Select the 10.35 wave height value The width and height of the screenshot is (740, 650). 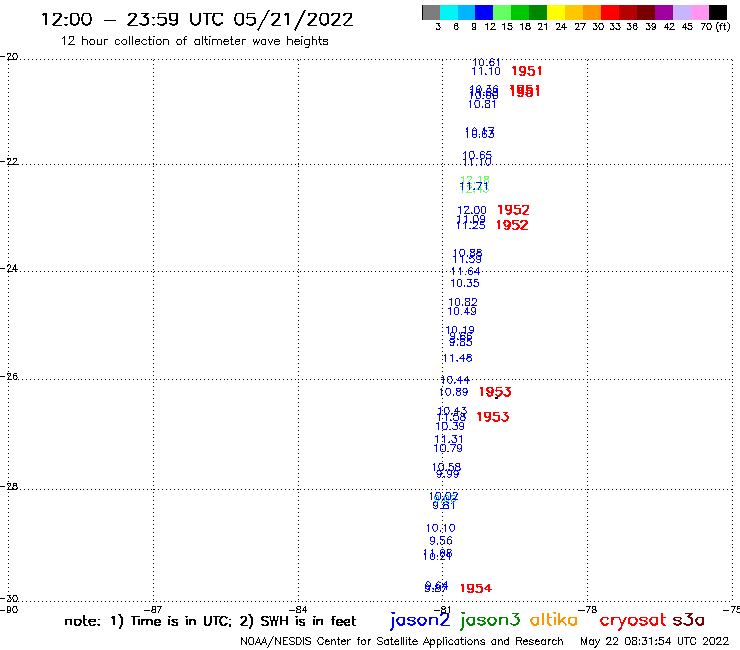tap(465, 283)
